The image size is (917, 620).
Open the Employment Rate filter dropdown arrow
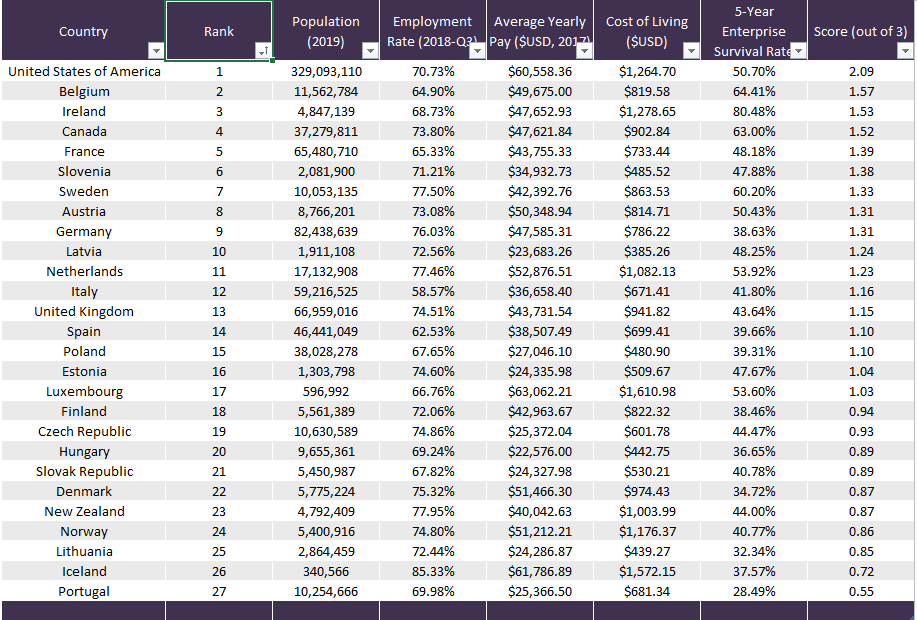pos(476,51)
